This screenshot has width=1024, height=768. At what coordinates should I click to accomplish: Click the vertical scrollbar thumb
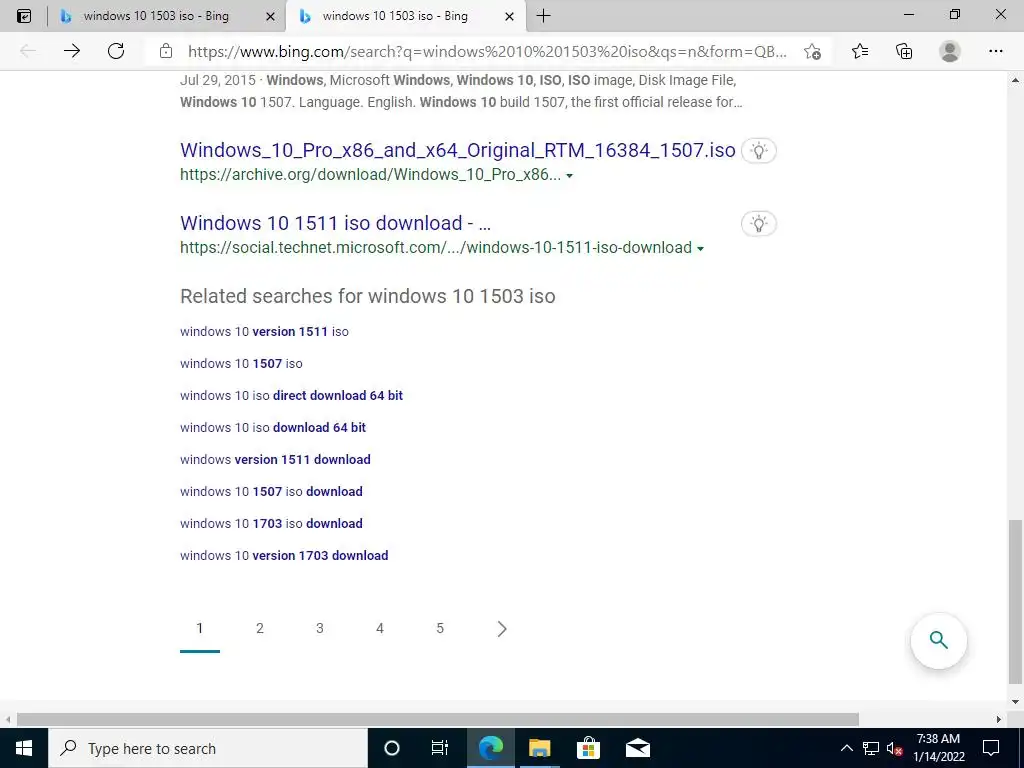click(x=1015, y=601)
